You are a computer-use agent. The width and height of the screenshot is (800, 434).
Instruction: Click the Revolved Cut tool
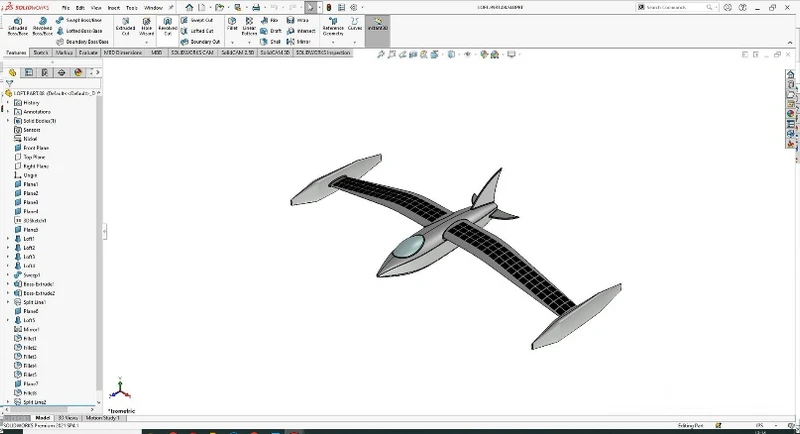pyautogui.click(x=167, y=27)
